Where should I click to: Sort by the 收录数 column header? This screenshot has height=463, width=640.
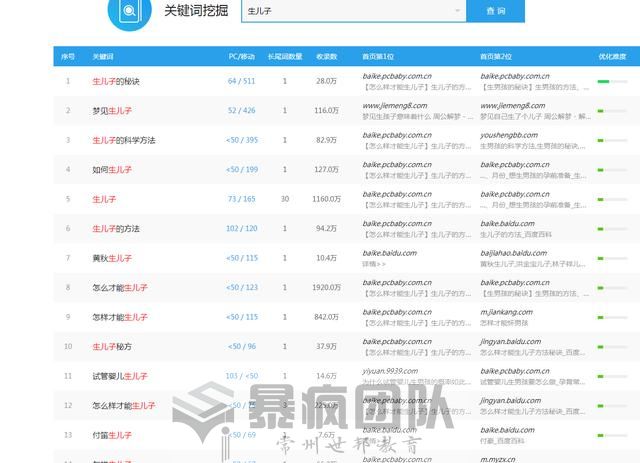(327, 56)
